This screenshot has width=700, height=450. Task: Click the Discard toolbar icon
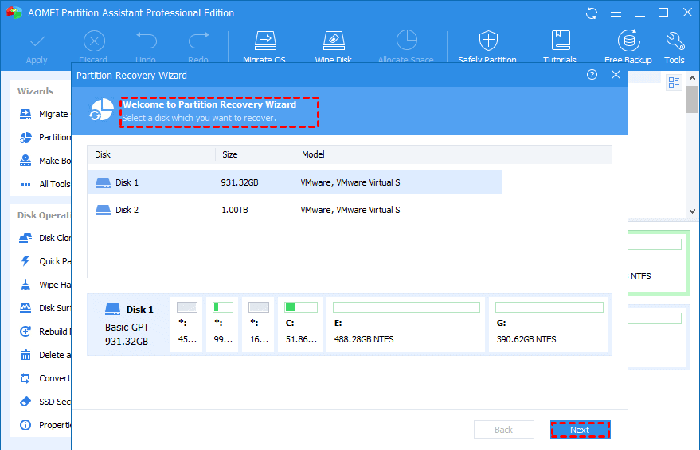(94, 42)
